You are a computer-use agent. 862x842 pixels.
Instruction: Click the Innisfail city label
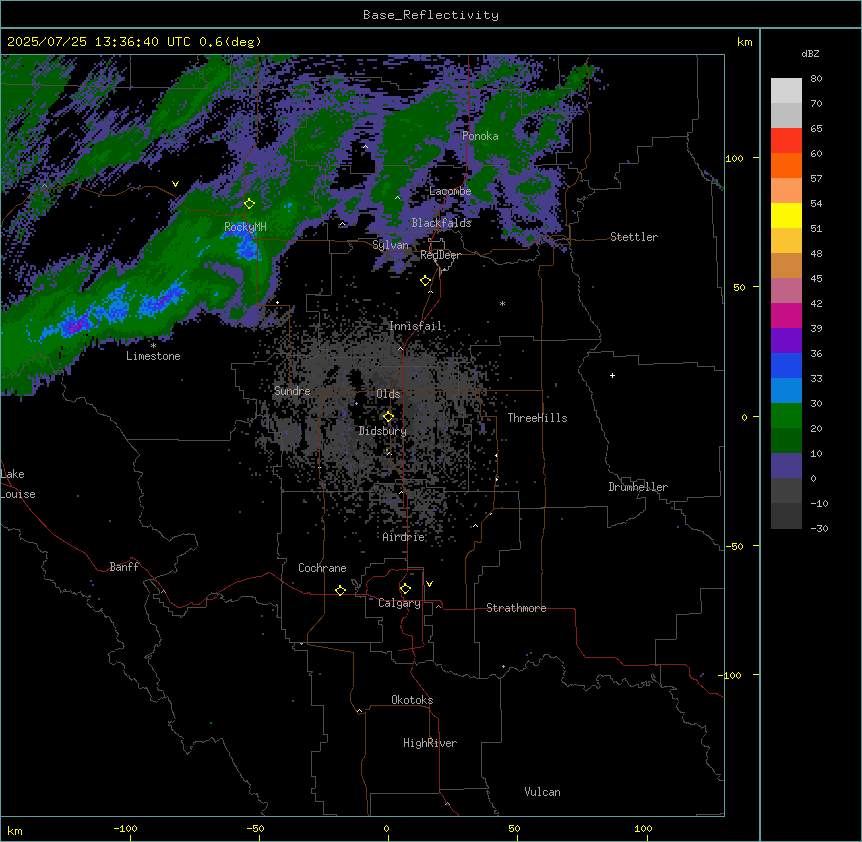click(x=415, y=326)
